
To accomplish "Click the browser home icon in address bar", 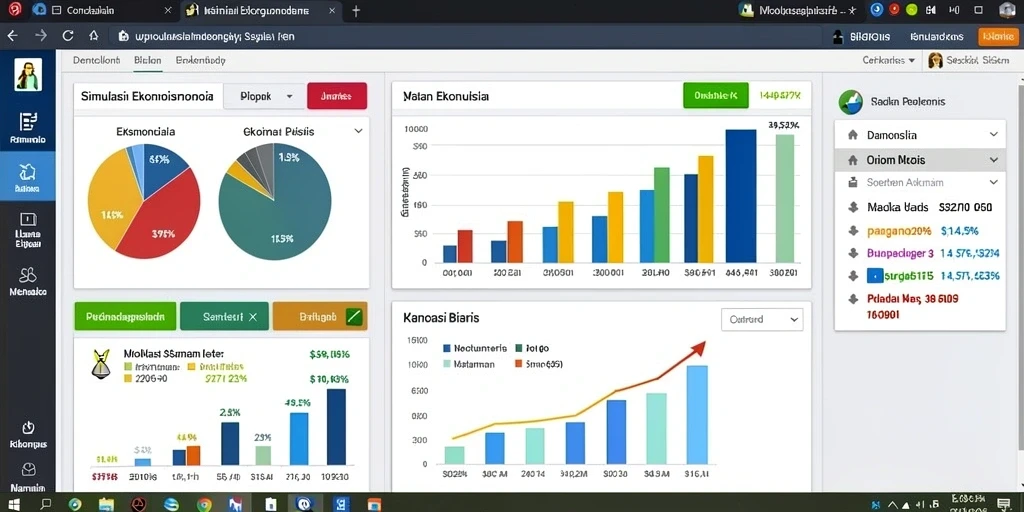I will (93, 36).
